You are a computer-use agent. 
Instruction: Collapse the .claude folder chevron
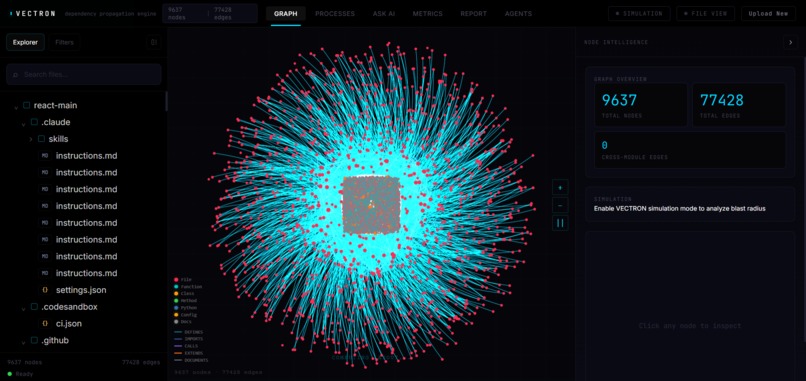(24, 123)
